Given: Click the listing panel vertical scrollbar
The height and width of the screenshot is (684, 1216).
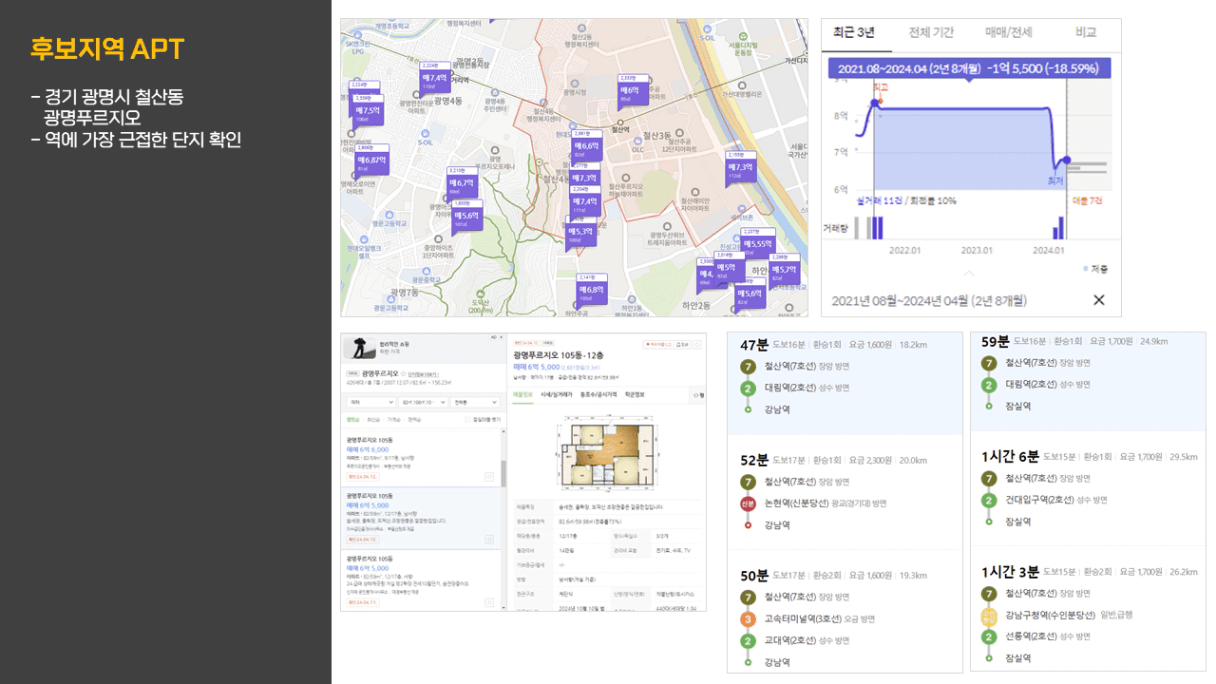Looking at the screenshot, I should click(x=503, y=474).
